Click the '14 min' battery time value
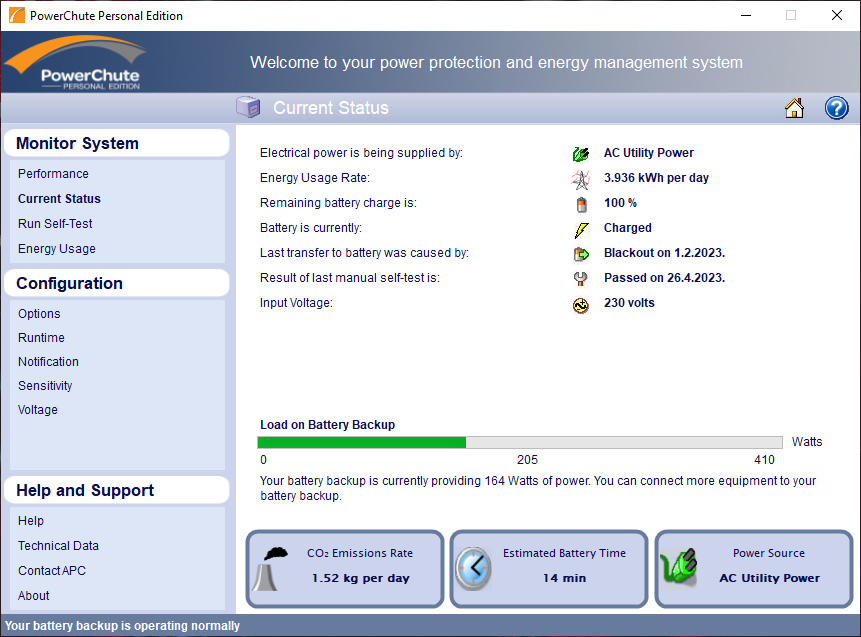 point(564,578)
